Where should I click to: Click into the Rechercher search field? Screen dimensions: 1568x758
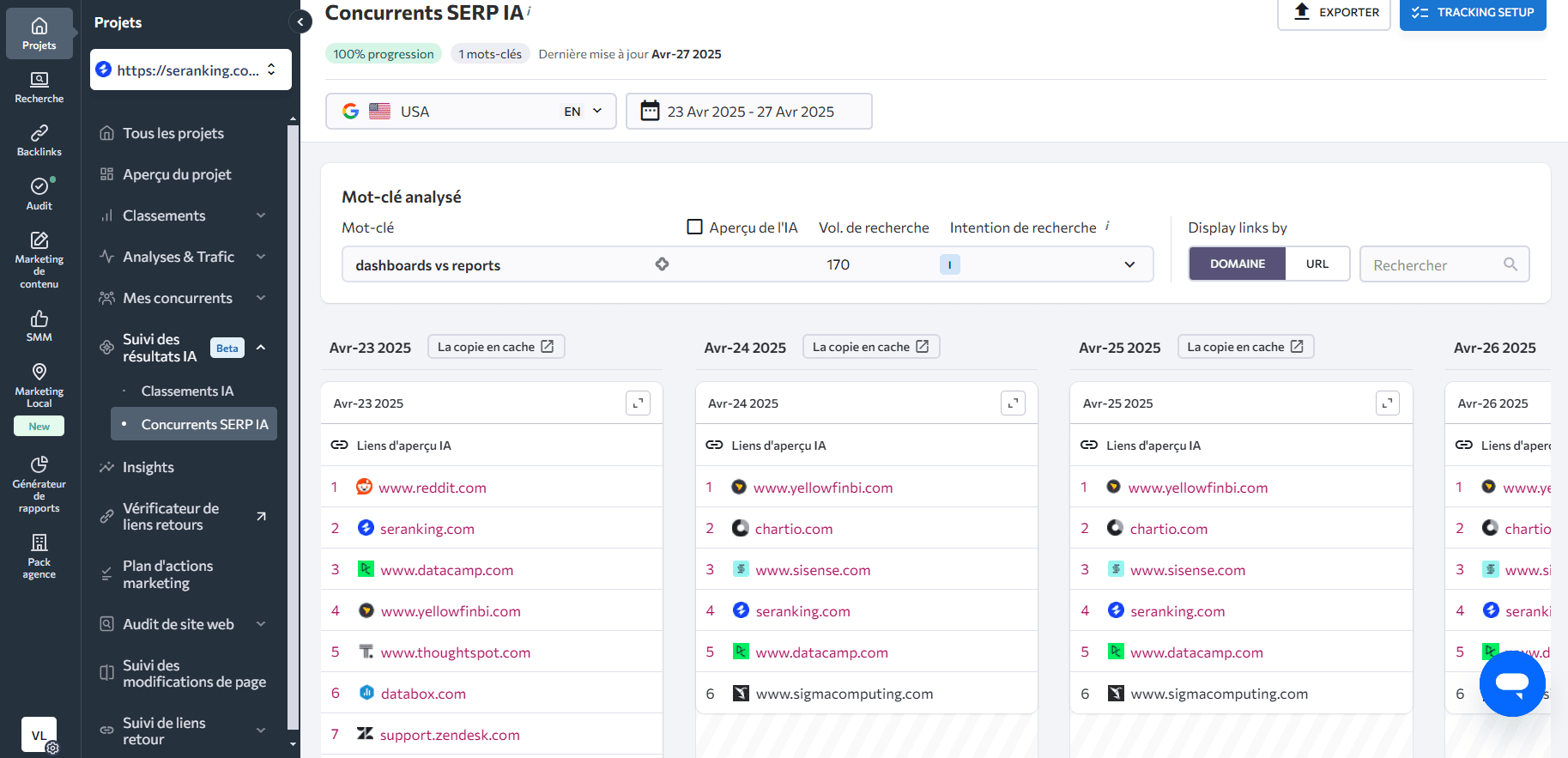1444,264
